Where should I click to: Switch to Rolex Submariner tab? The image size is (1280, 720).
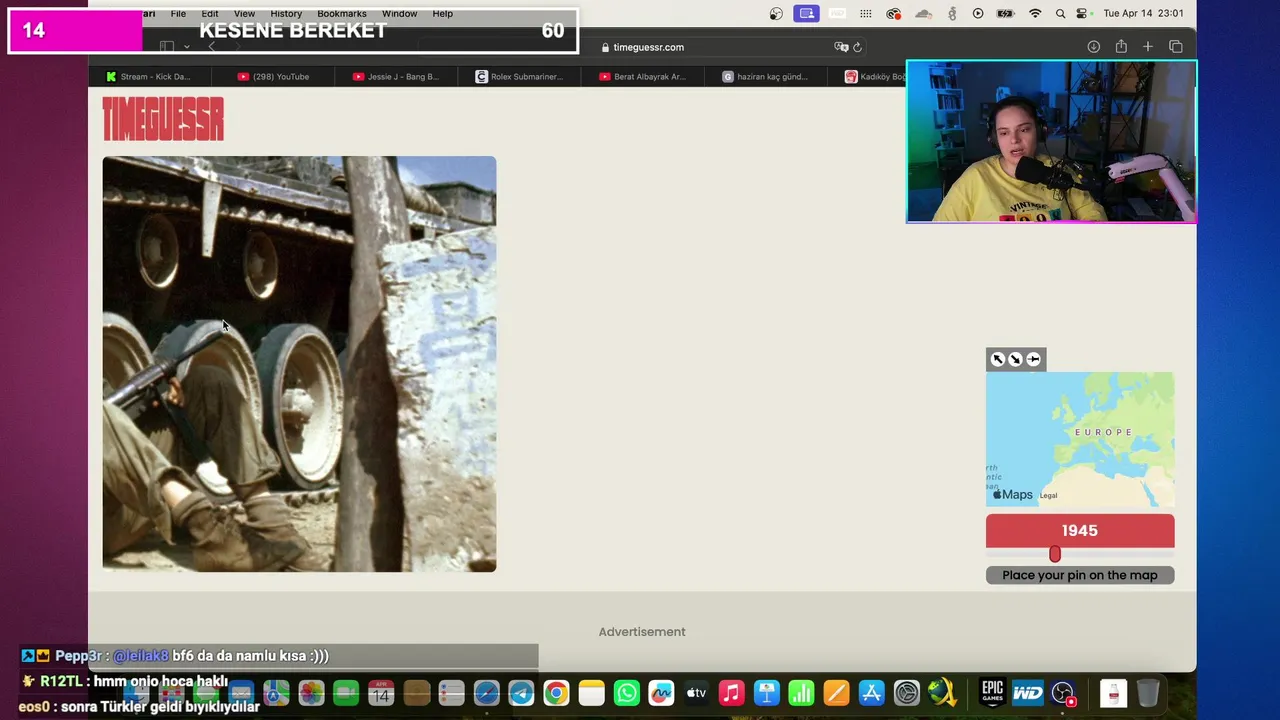click(519, 76)
